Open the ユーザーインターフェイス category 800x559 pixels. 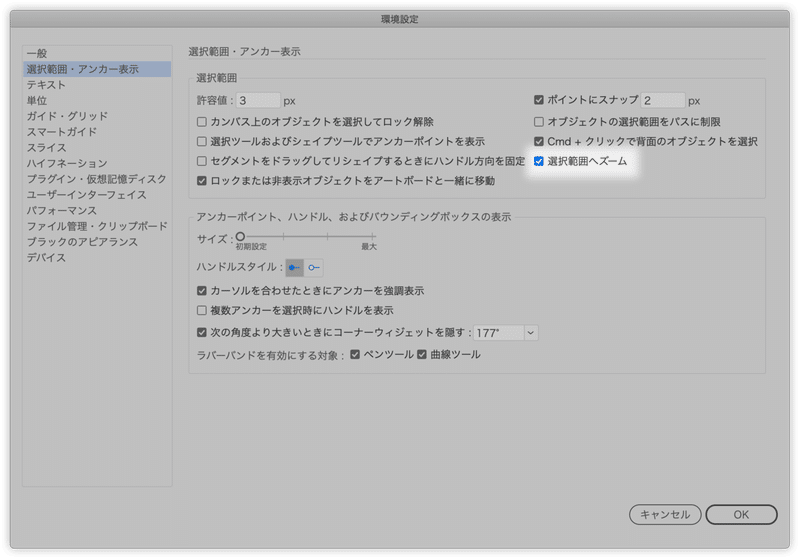pos(97,195)
